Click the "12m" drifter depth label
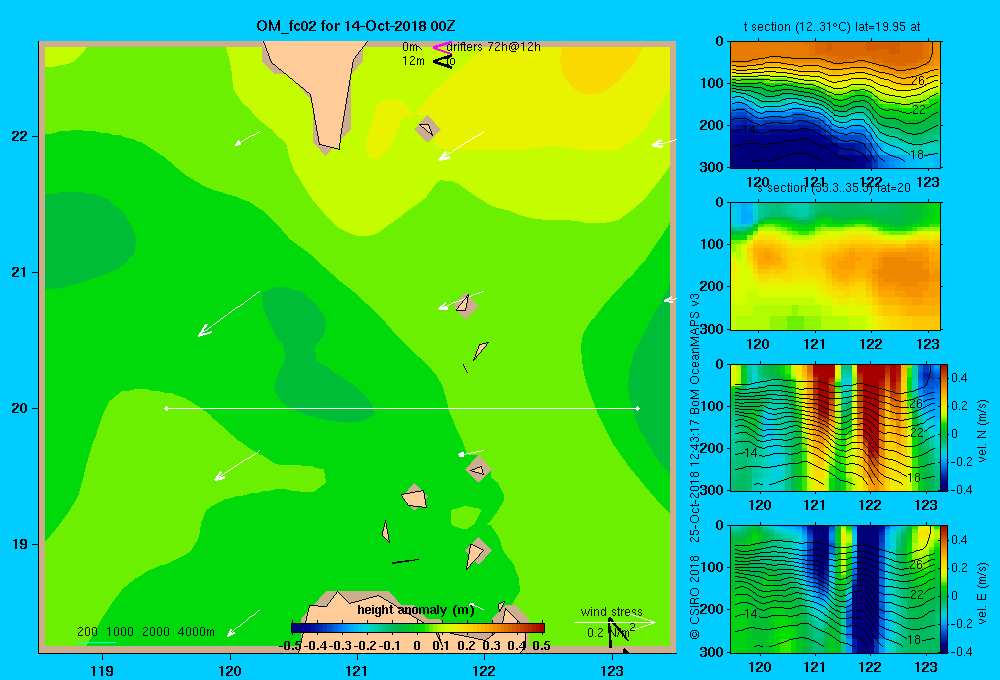 point(413,61)
